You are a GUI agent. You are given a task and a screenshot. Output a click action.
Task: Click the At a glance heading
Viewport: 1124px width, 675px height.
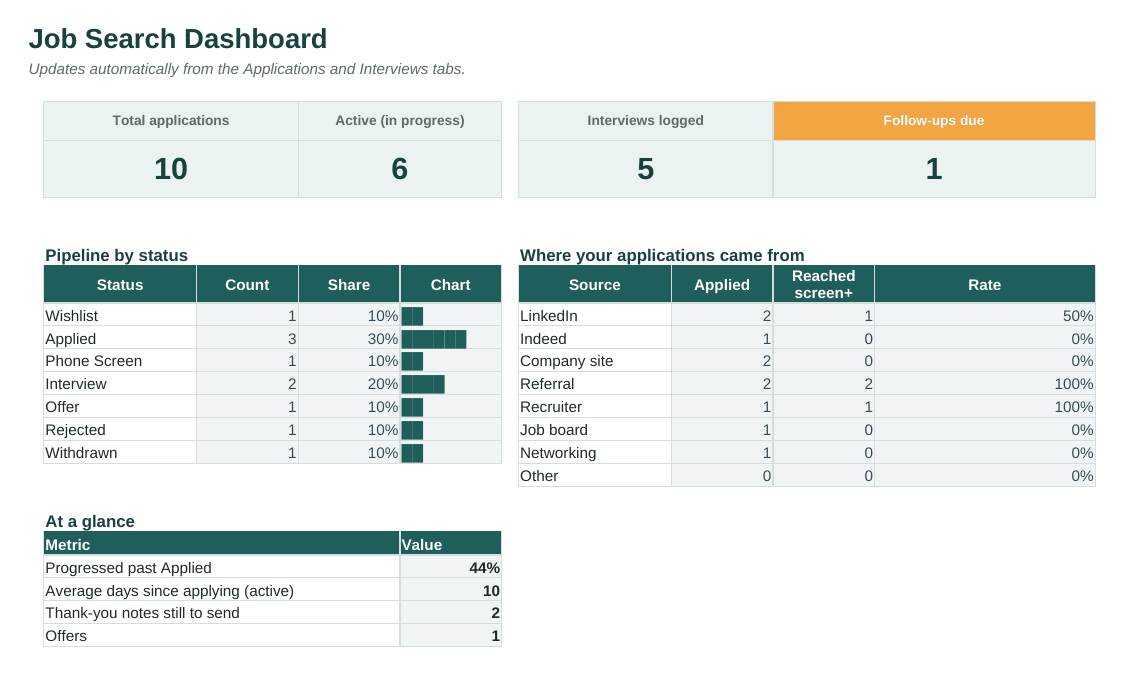pyautogui.click(x=90, y=521)
